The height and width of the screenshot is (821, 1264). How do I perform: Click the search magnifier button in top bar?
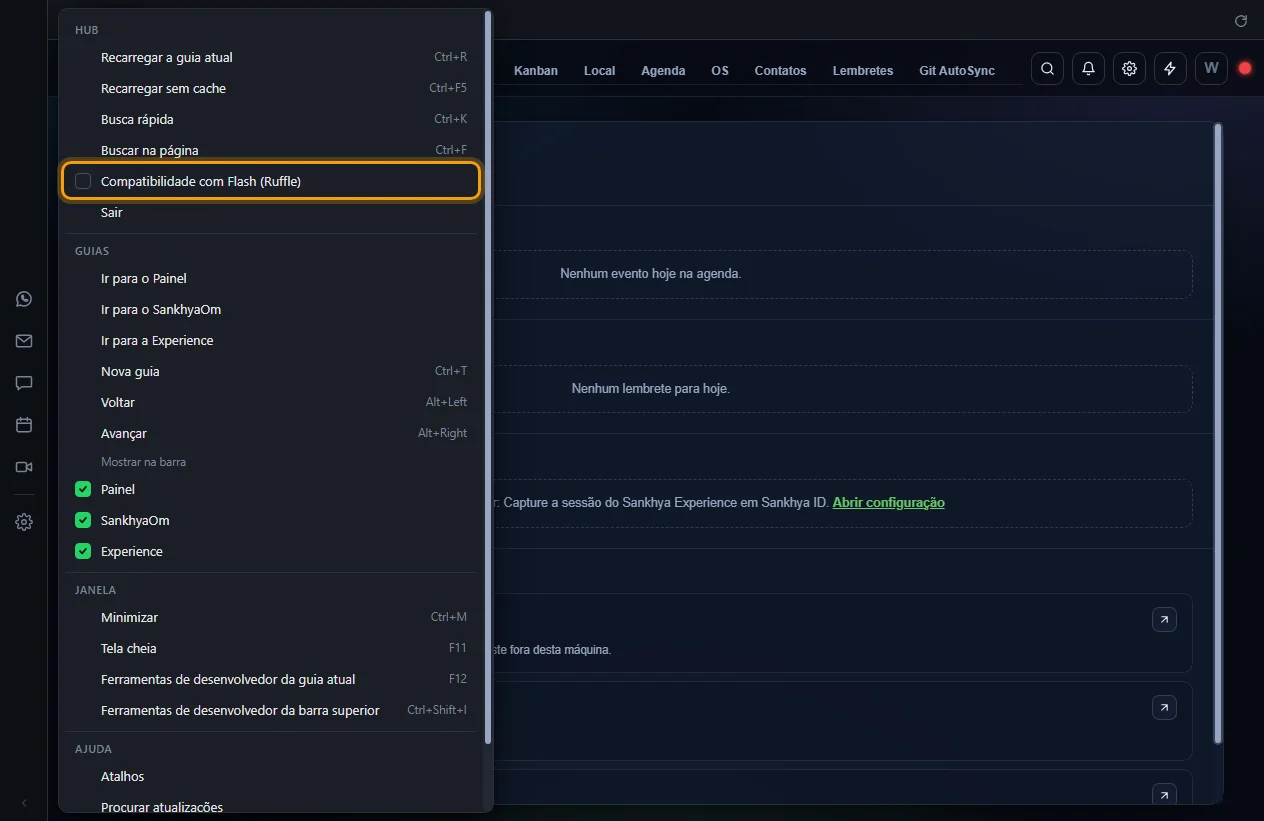(x=1047, y=69)
